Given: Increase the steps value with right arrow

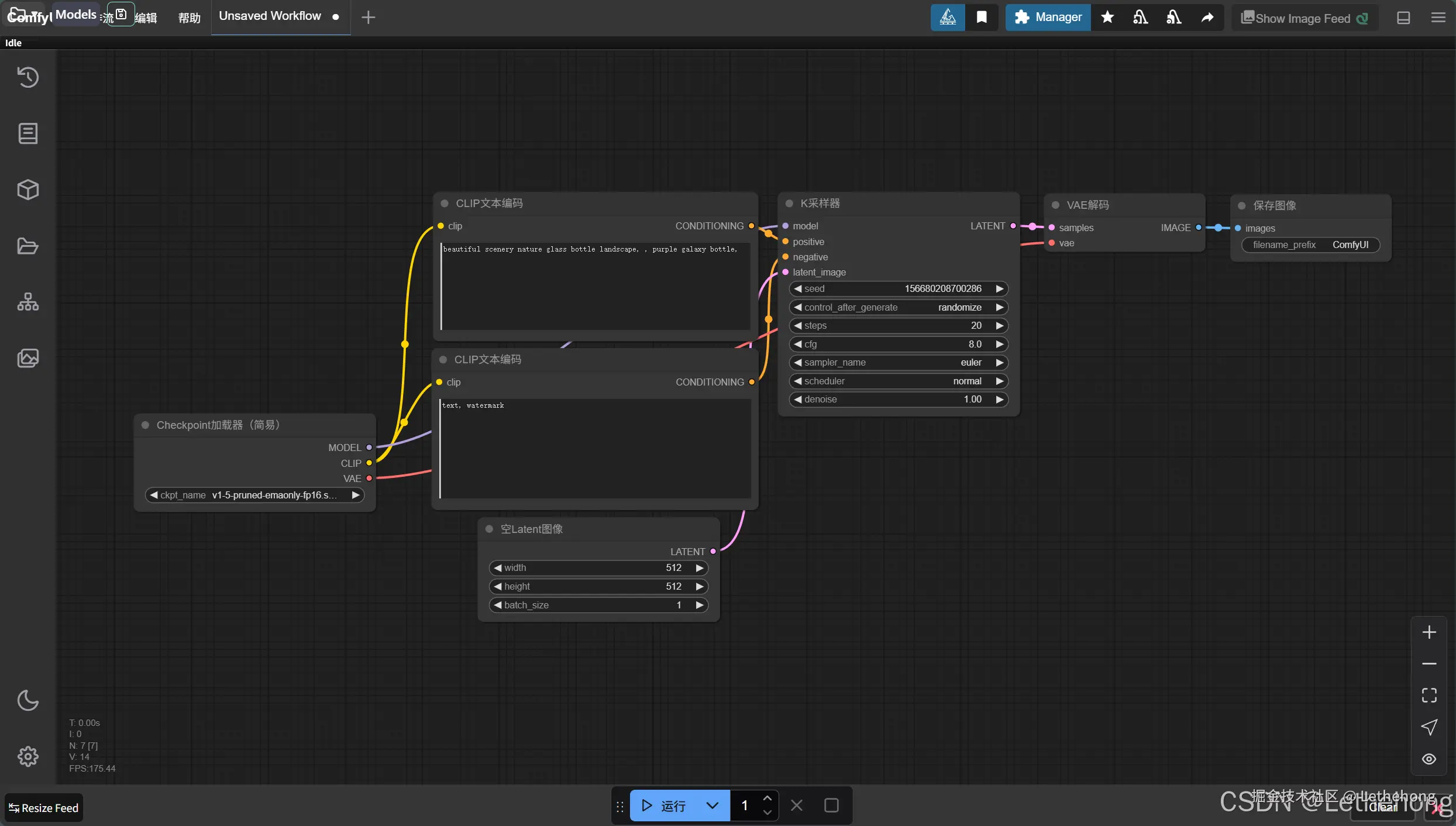Looking at the screenshot, I should (x=1000, y=326).
